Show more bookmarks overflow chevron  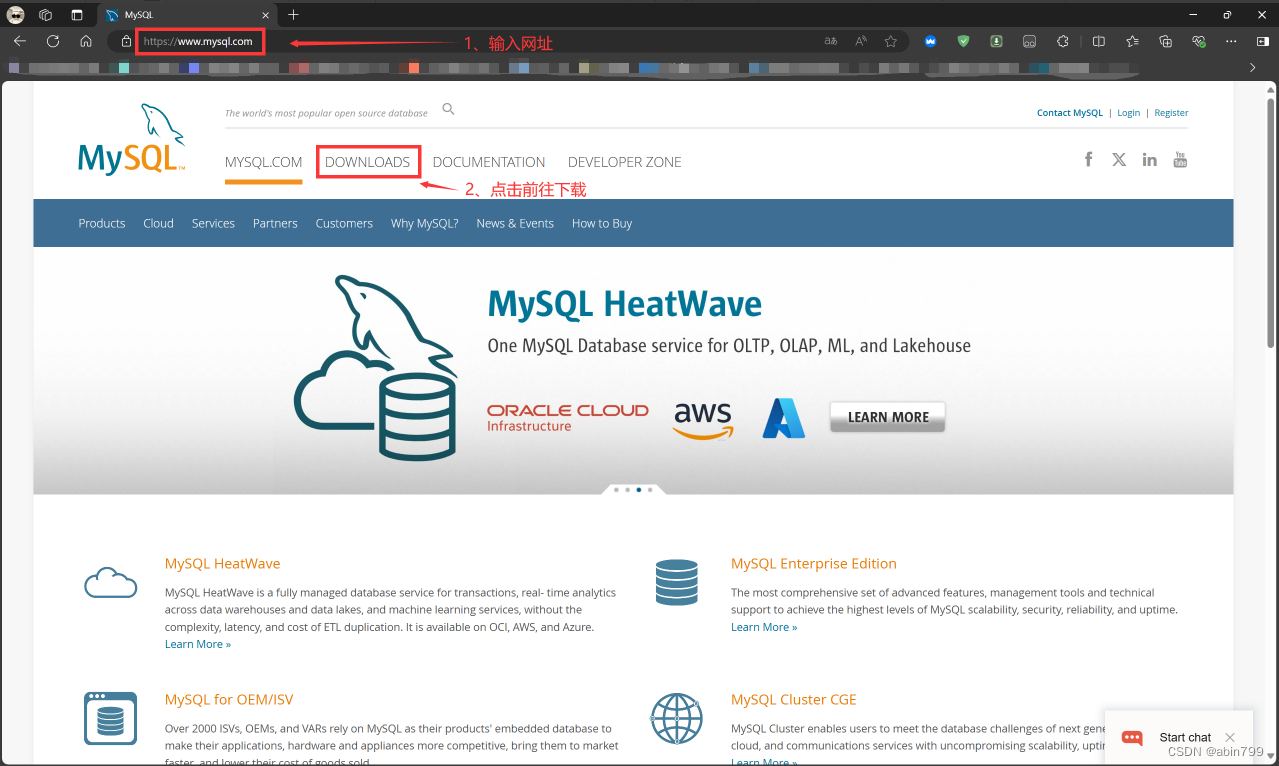click(1253, 67)
